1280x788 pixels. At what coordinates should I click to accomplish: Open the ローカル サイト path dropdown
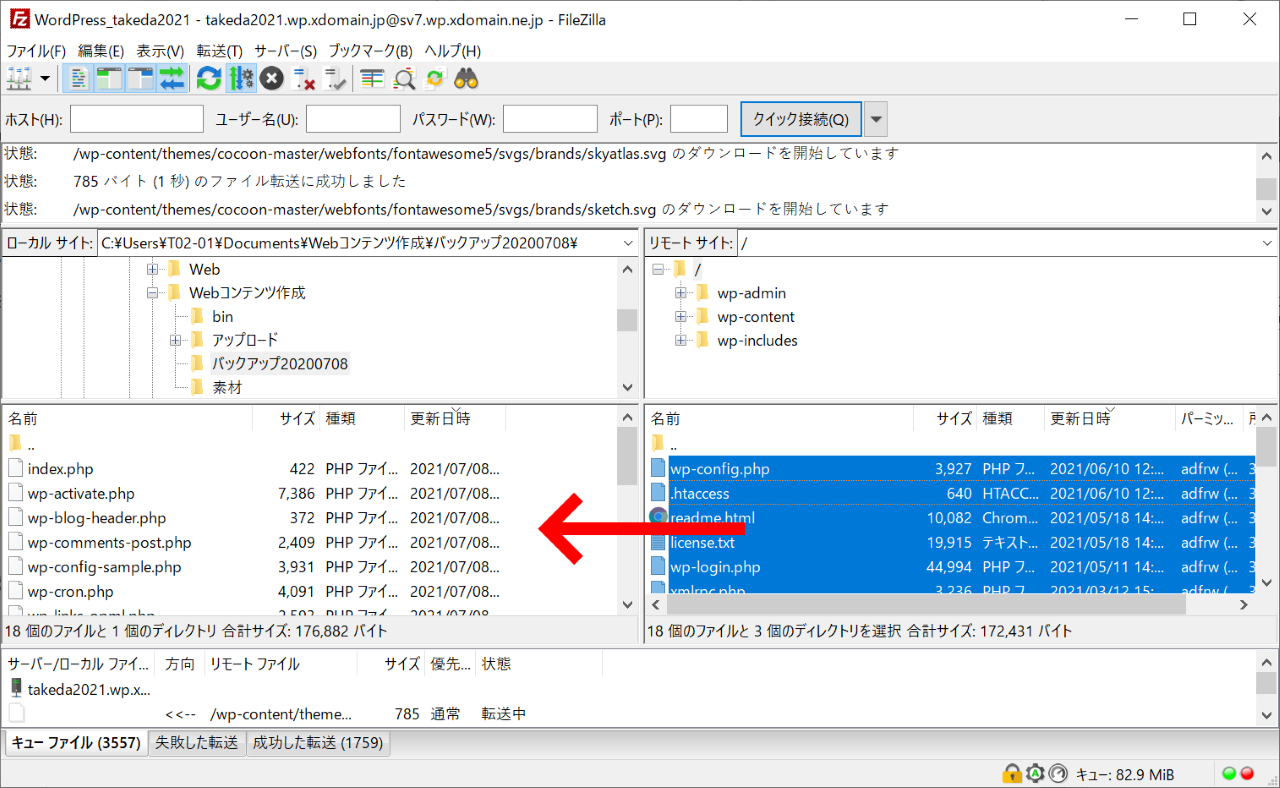point(628,243)
